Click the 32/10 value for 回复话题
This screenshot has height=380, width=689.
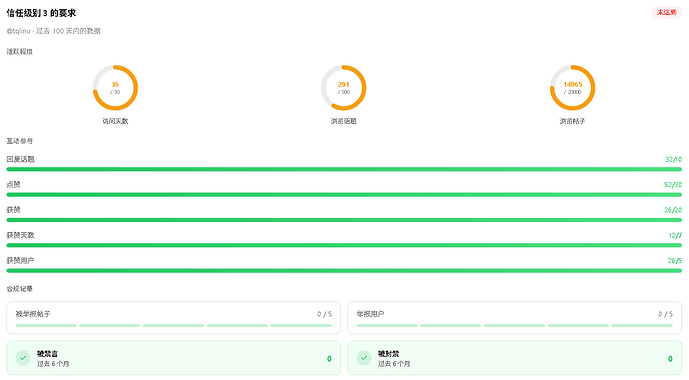tap(673, 159)
